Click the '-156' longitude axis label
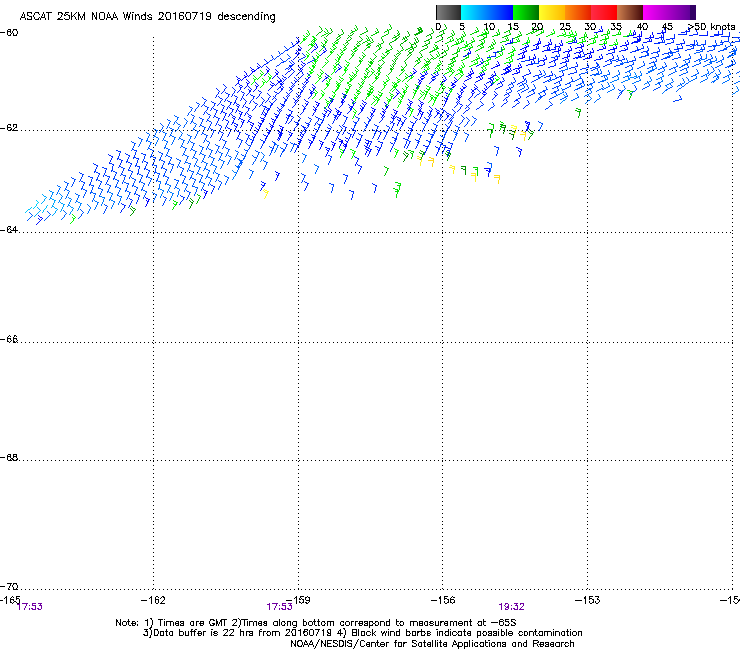This screenshot has width=740, height=650. tap(443, 600)
